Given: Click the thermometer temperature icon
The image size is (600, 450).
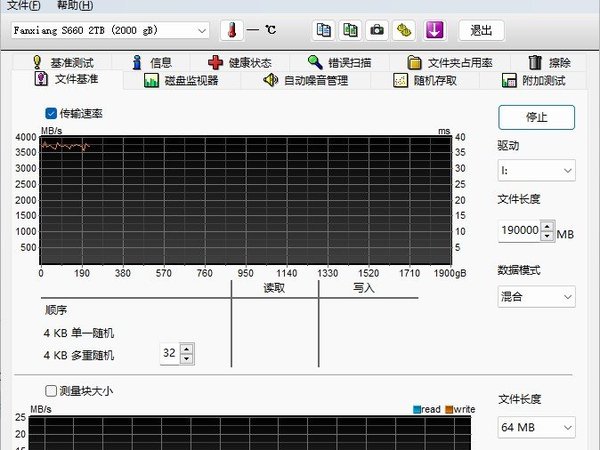Looking at the screenshot, I should tap(232, 30).
